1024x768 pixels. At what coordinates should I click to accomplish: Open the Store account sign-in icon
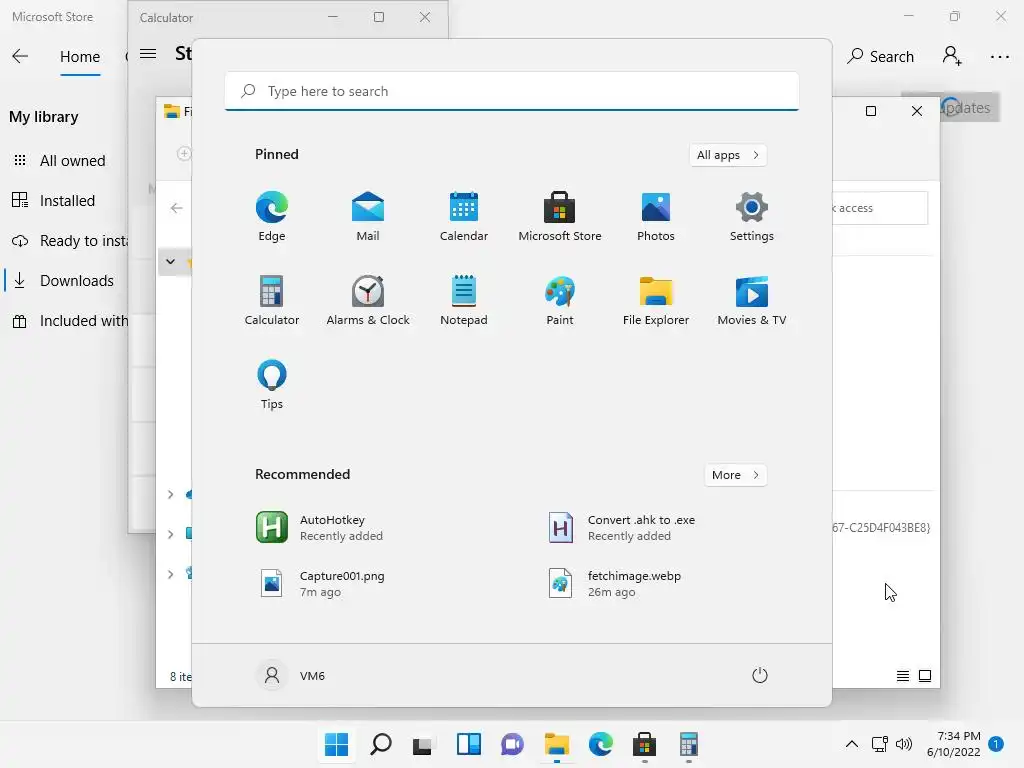pyautogui.click(x=952, y=57)
